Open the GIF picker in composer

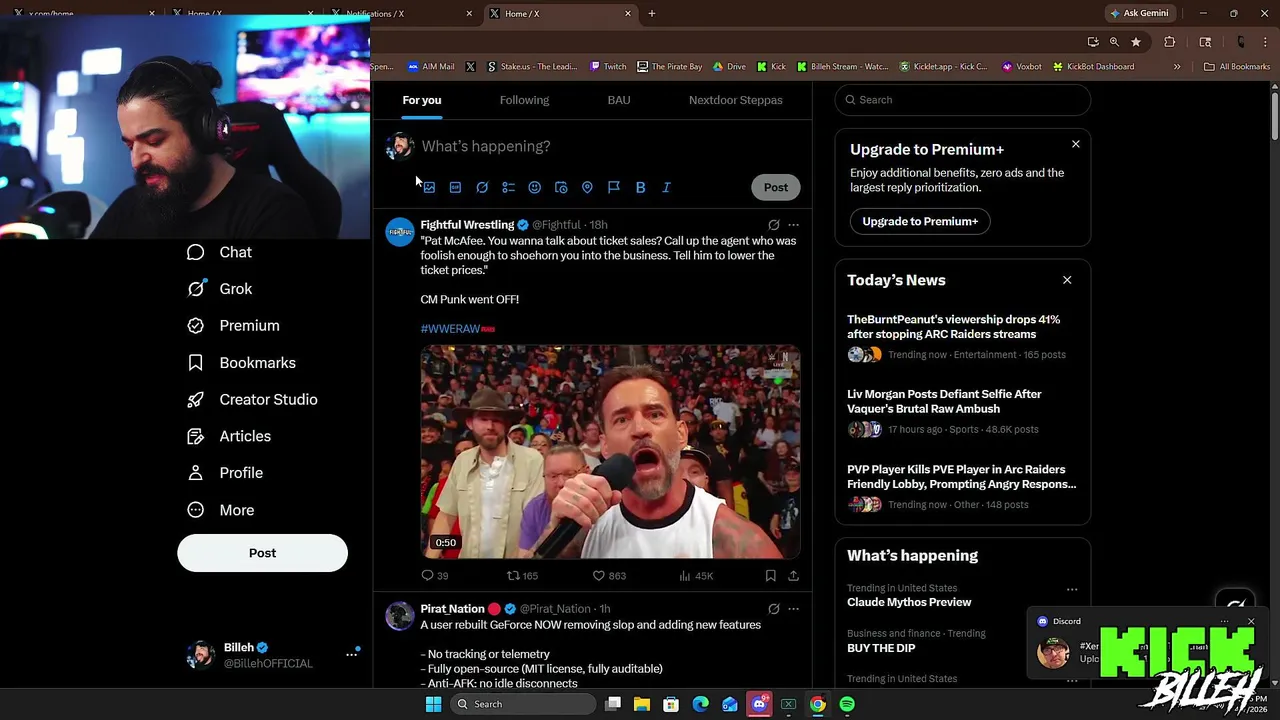[455, 187]
